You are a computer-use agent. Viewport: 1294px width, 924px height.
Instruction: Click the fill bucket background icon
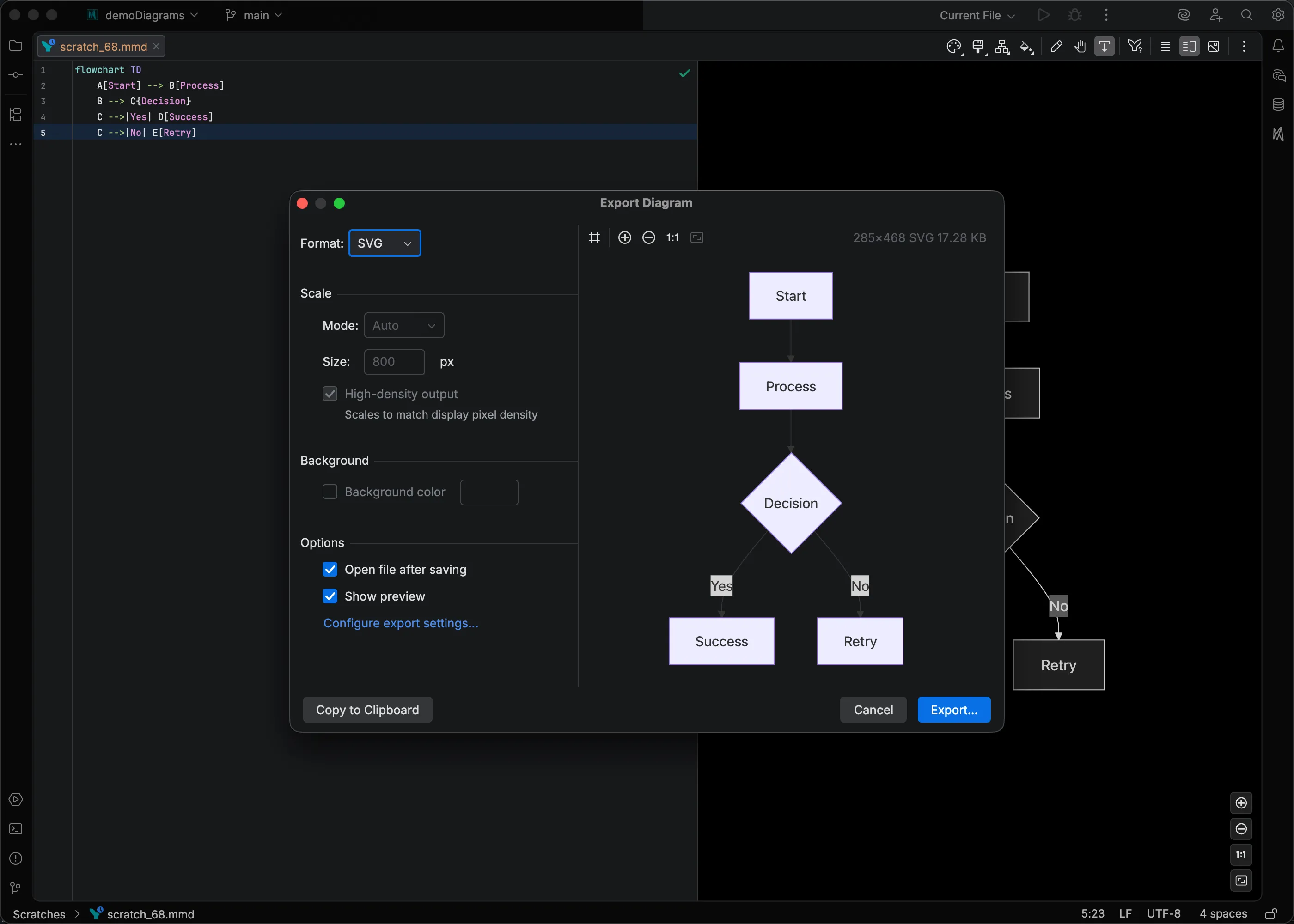coord(1026,47)
